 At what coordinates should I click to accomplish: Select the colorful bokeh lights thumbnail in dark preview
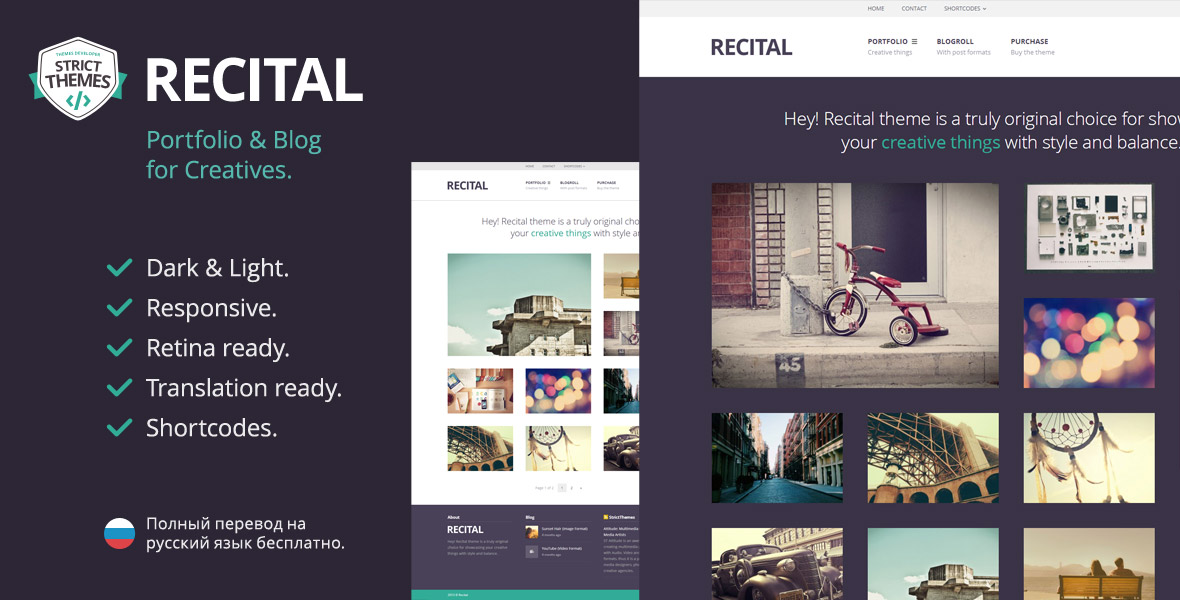coord(1088,342)
